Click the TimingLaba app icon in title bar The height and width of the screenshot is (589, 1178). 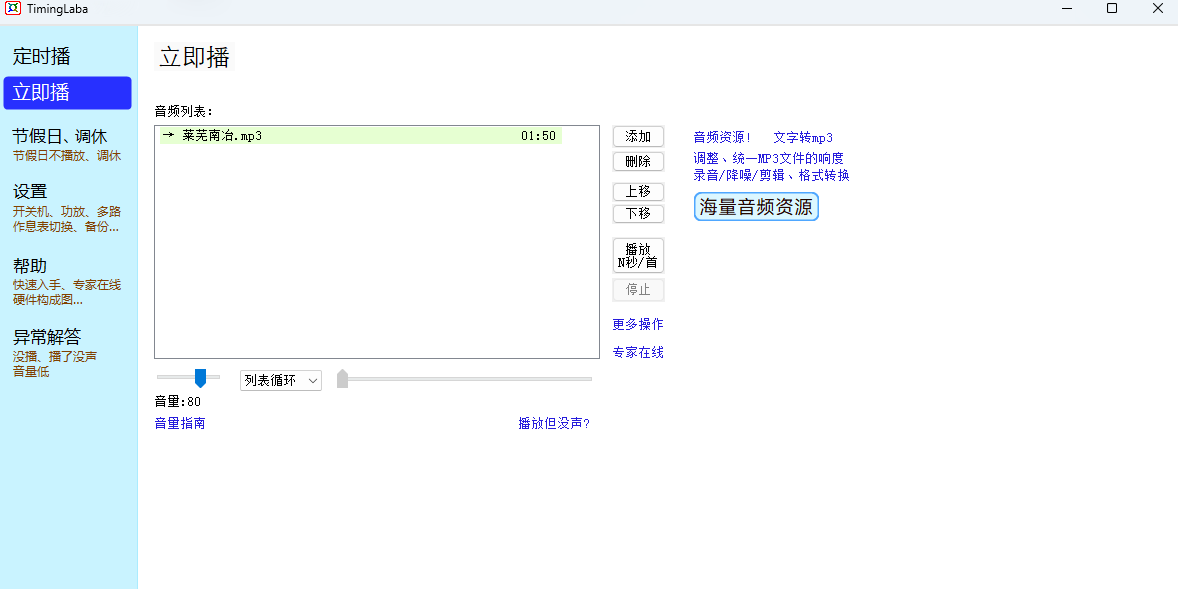pyautogui.click(x=13, y=9)
